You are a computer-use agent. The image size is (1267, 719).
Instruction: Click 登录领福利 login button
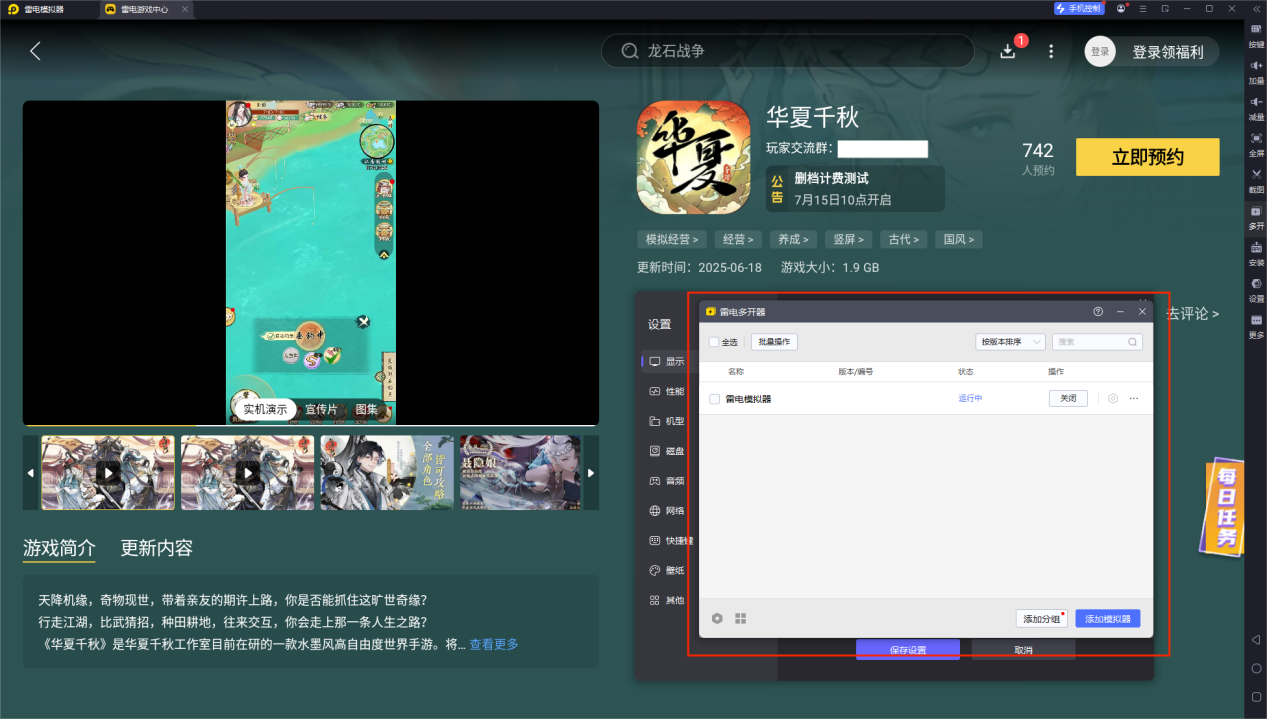[1168, 52]
